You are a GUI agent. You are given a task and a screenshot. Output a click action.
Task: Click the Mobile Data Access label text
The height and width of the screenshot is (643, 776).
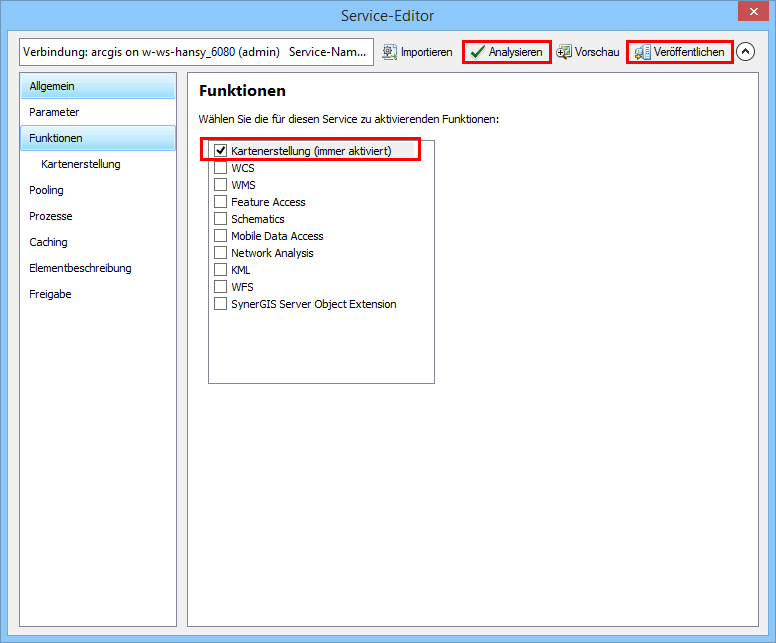pos(277,236)
